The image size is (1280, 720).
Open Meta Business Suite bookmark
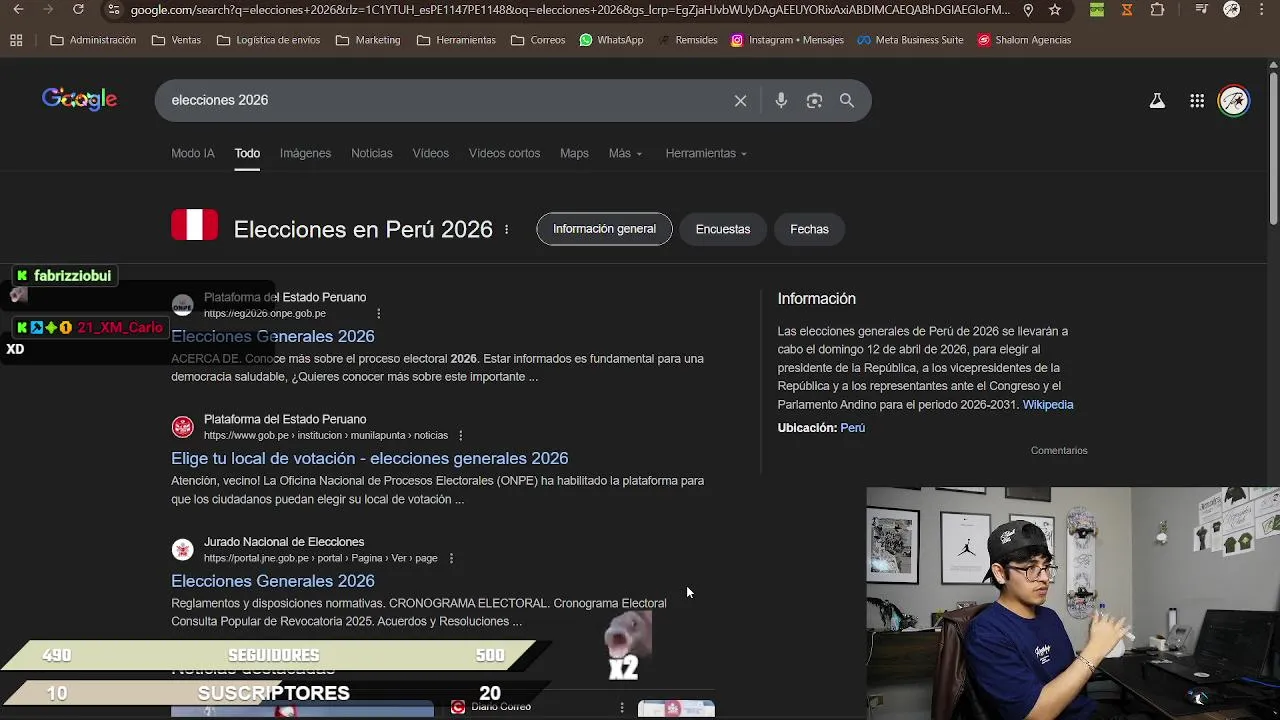click(910, 40)
